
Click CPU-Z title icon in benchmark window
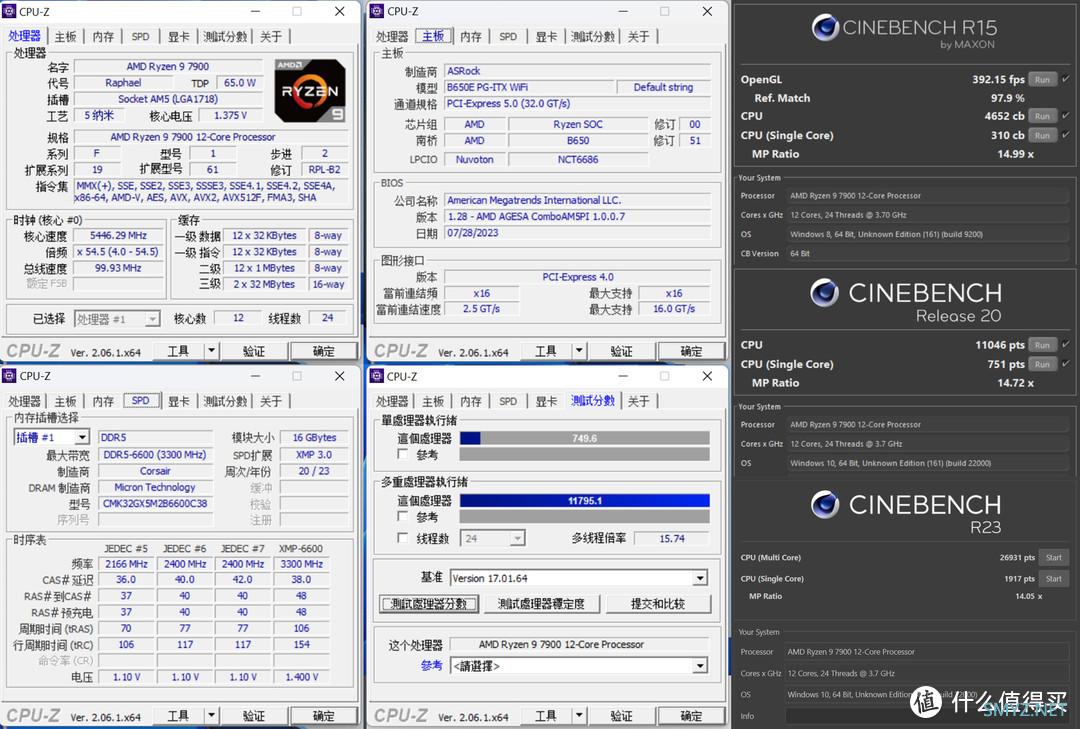pos(377,376)
